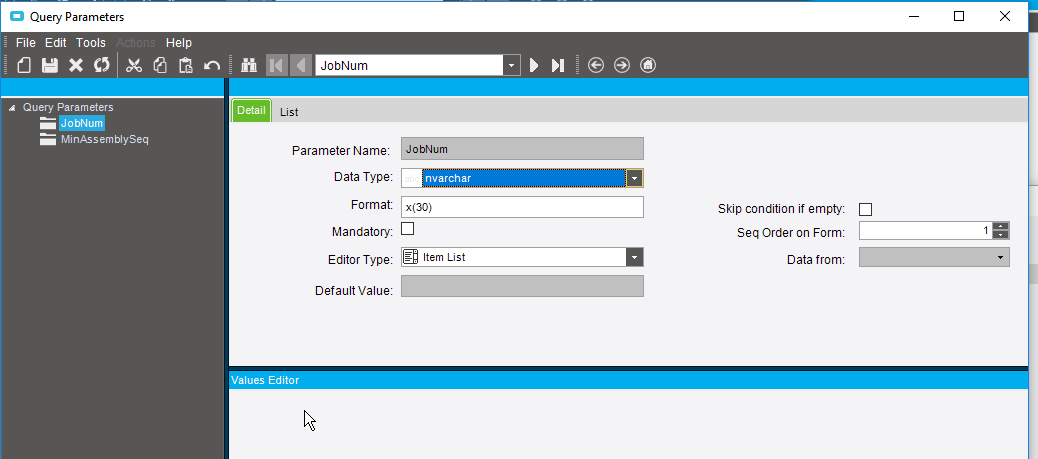Increase Seq Order on Form value
The width and height of the screenshot is (1038, 459).
click(1002, 227)
